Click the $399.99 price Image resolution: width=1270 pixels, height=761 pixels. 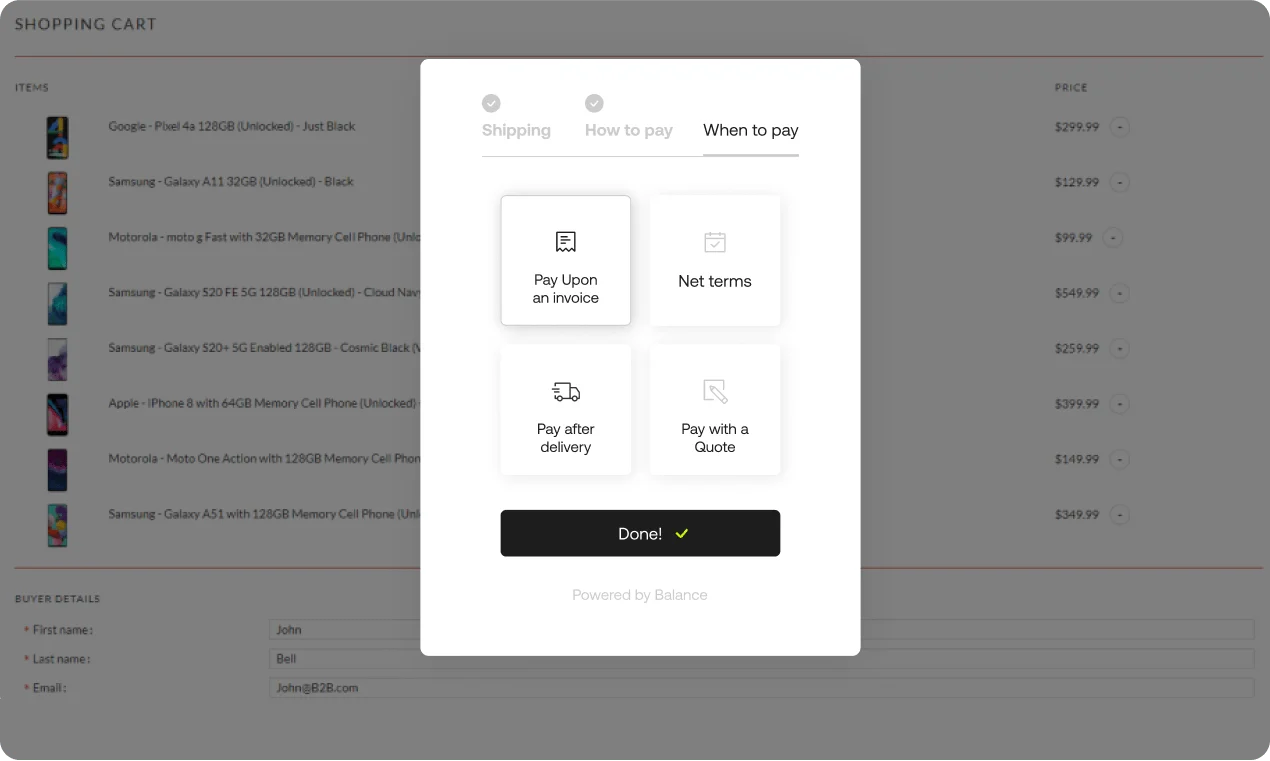[x=1077, y=404]
